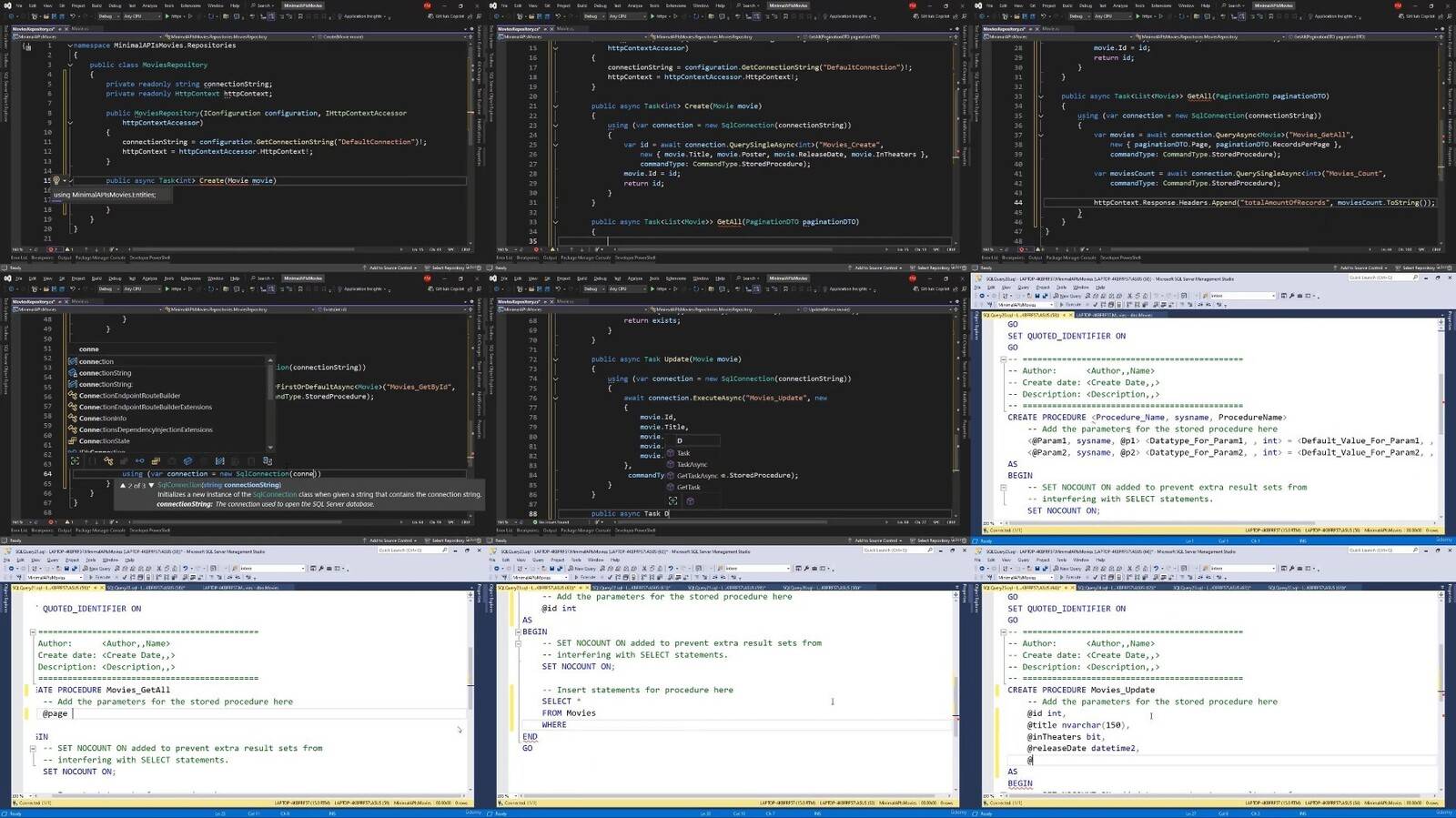Toggle the enums filter icon under the autocomplete list

coord(156,461)
